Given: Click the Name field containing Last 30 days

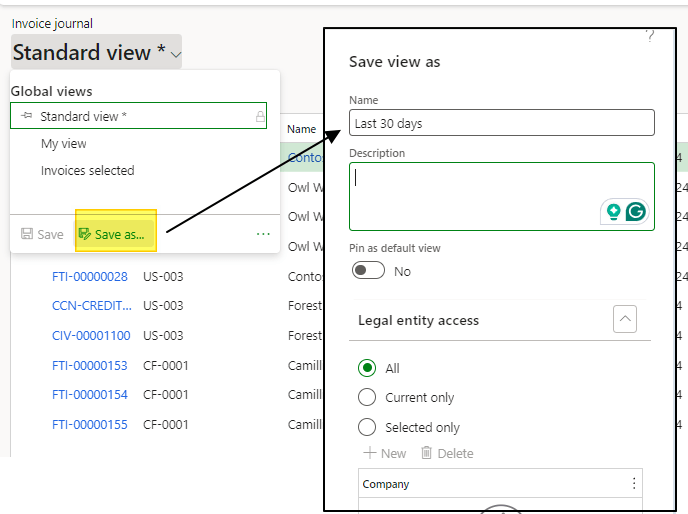Looking at the screenshot, I should pos(501,123).
